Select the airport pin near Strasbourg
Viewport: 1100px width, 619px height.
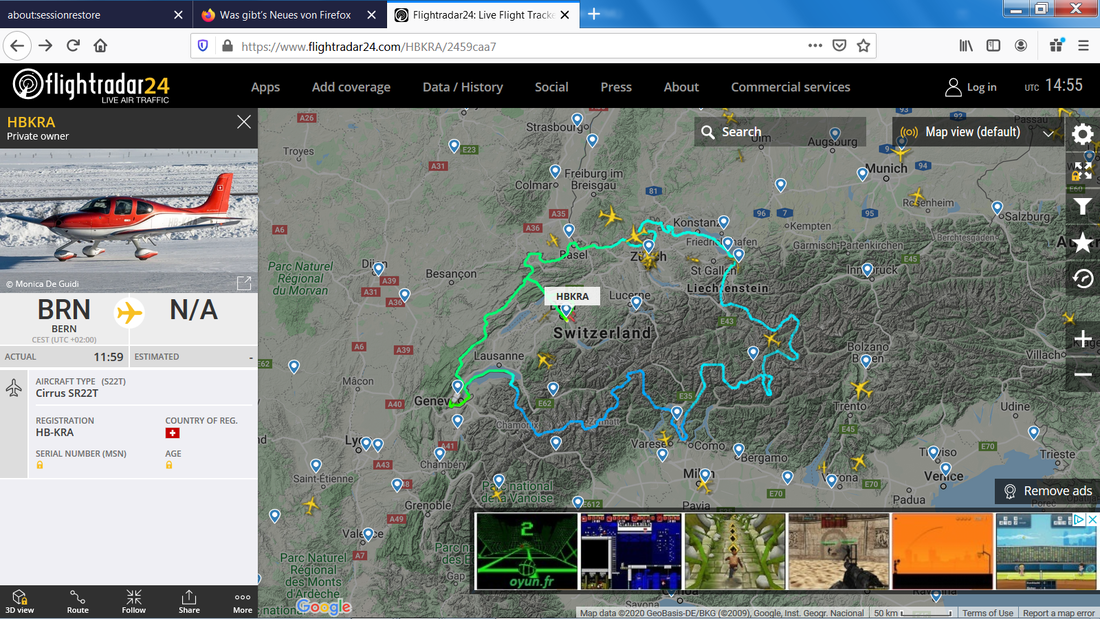click(577, 119)
